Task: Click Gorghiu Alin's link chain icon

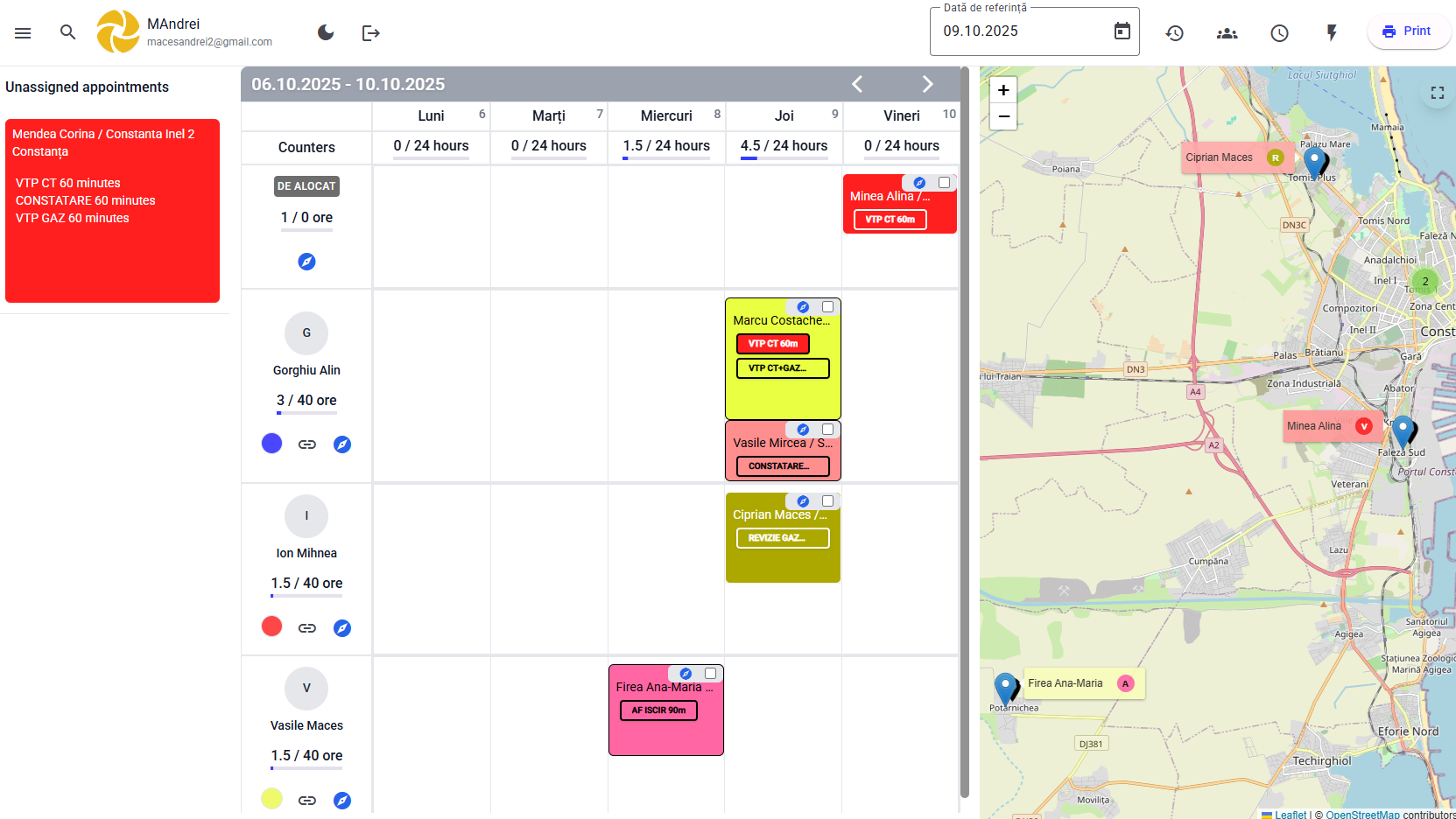Action: pyautogui.click(x=306, y=444)
